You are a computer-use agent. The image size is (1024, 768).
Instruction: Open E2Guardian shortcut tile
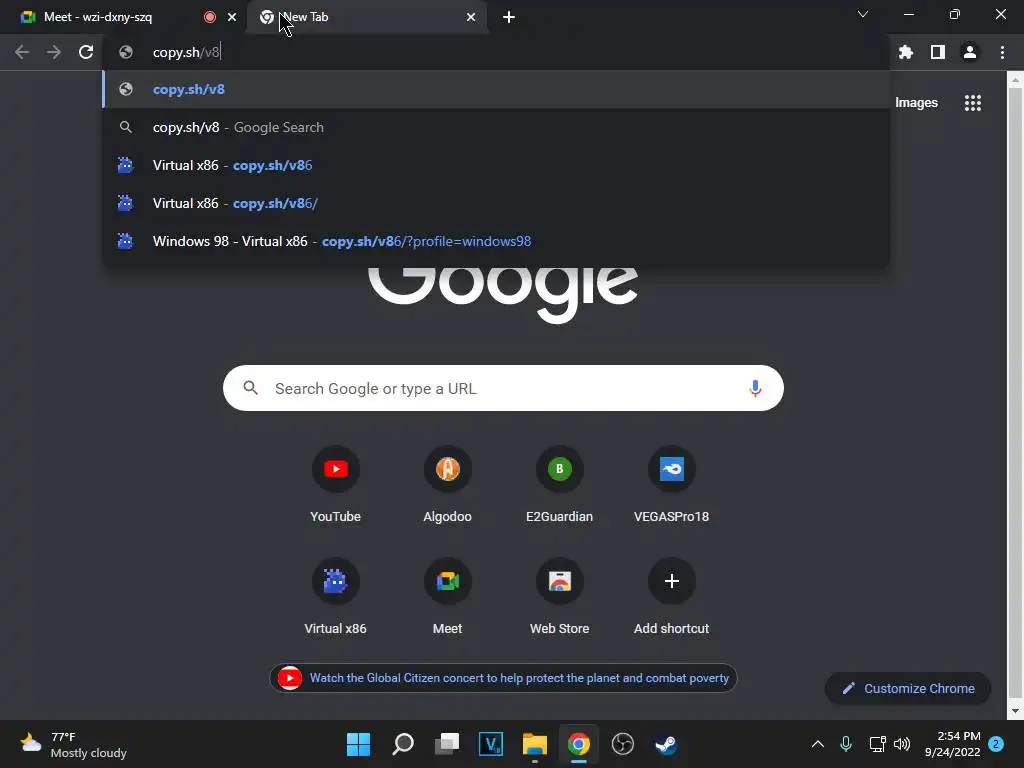click(560, 485)
